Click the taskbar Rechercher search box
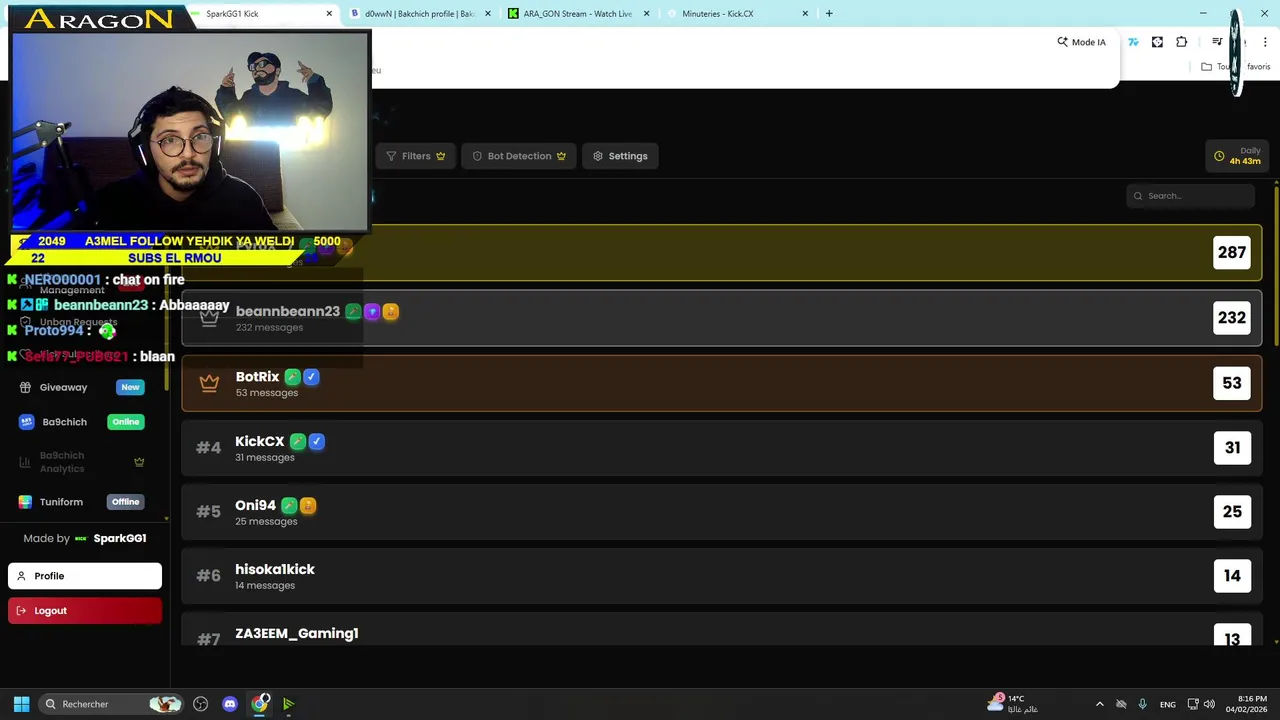The height and width of the screenshot is (720, 1280). tap(112, 704)
